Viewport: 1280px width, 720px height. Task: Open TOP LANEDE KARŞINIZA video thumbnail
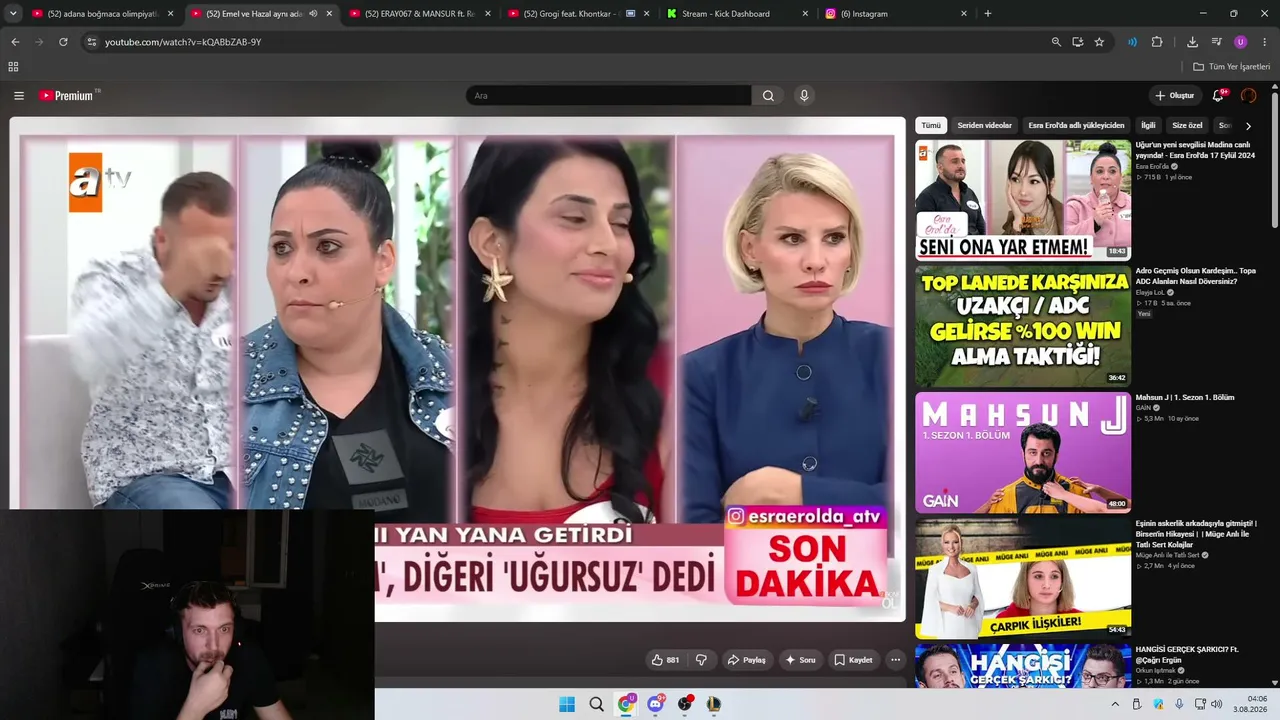(1023, 327)
